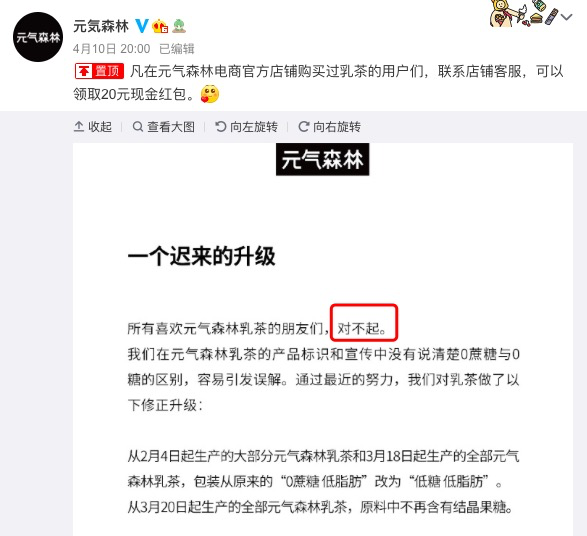The height and width of the screenshot is (536, 587).
Task: Click the counterclockwise rotate arrow icon
Action: (221, 127)
